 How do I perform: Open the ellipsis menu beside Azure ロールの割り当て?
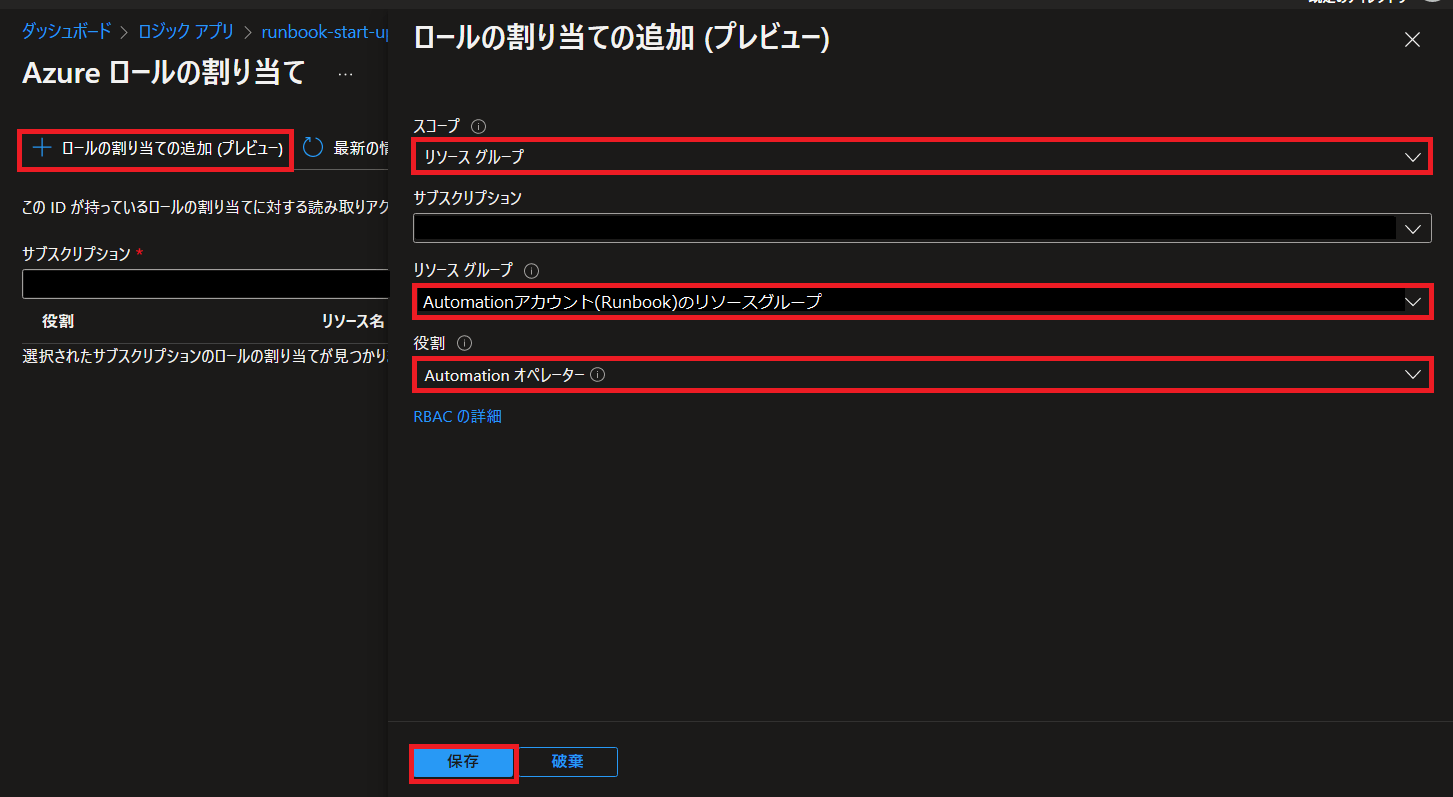pos(345,74)
